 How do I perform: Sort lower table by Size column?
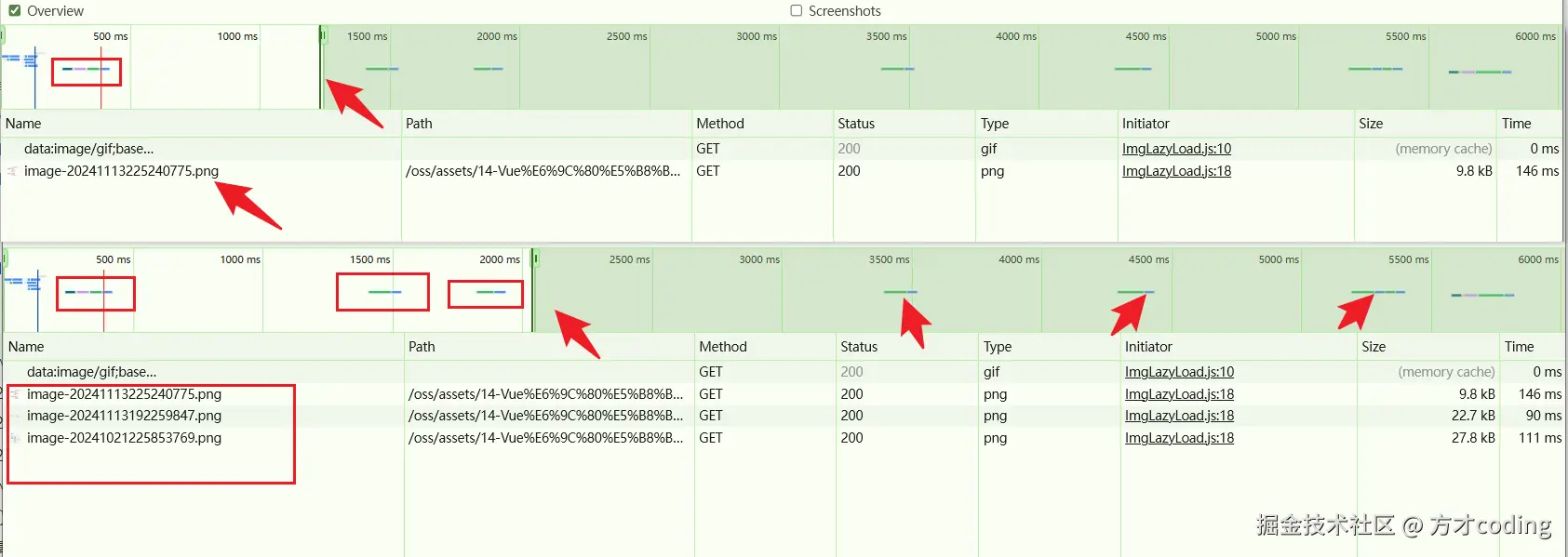click(1374, 347)
